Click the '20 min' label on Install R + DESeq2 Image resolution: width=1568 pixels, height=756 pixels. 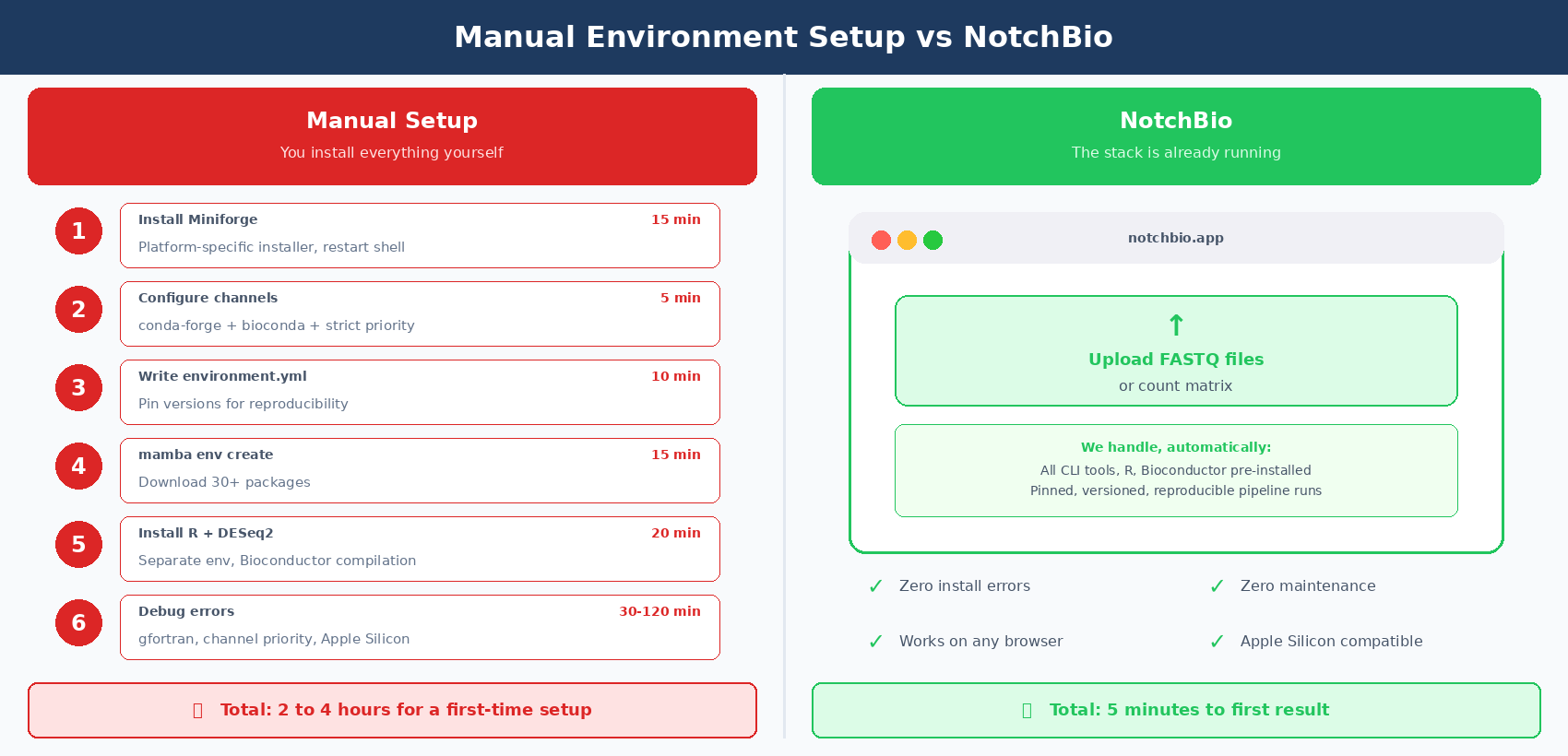[676, 533]
